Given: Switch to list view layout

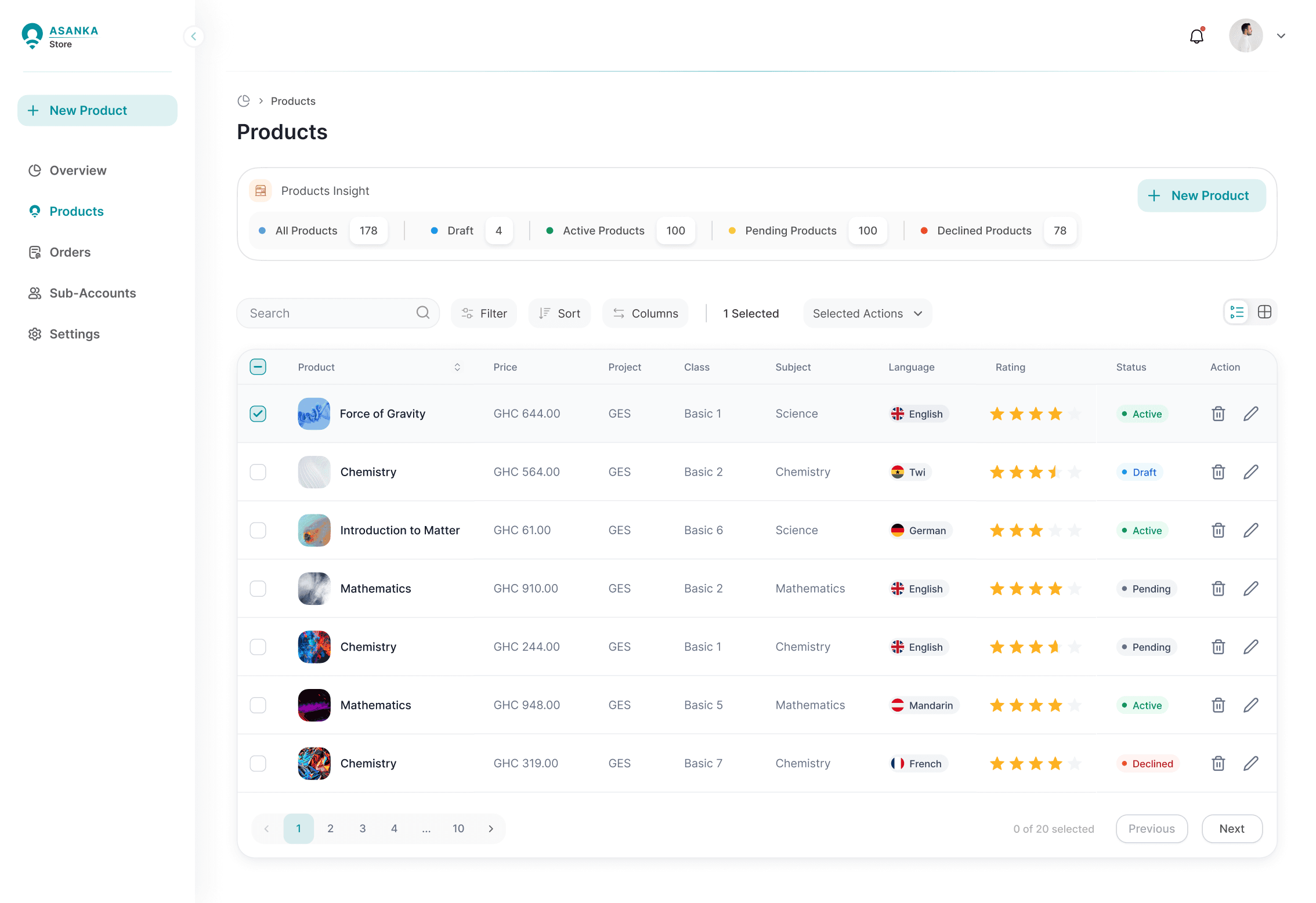Looking at the screenshot, I should 1237,312.
